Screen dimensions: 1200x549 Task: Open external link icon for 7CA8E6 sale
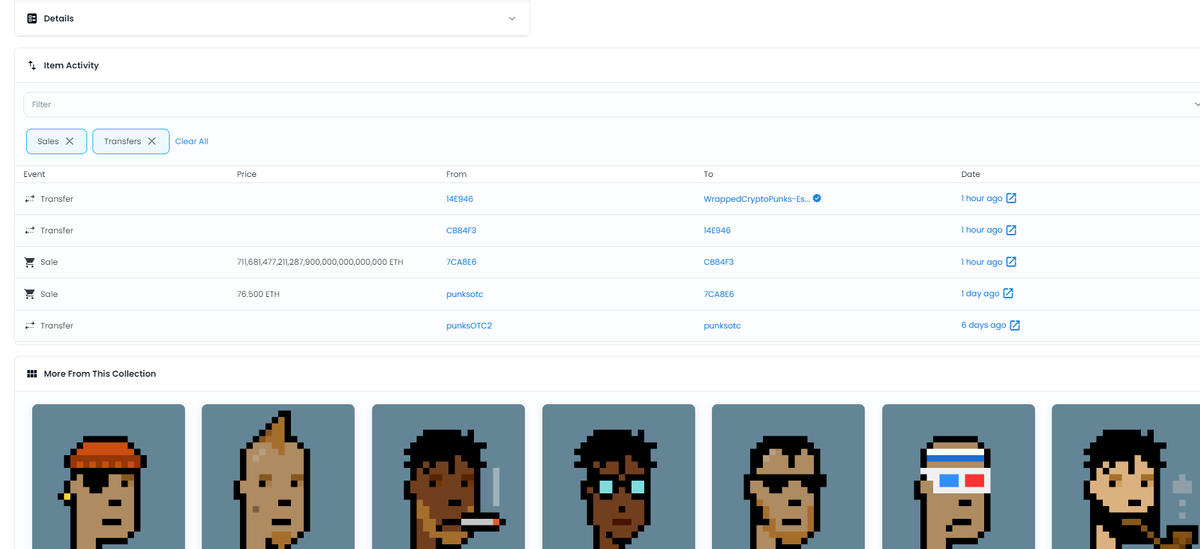point(1011,262)
